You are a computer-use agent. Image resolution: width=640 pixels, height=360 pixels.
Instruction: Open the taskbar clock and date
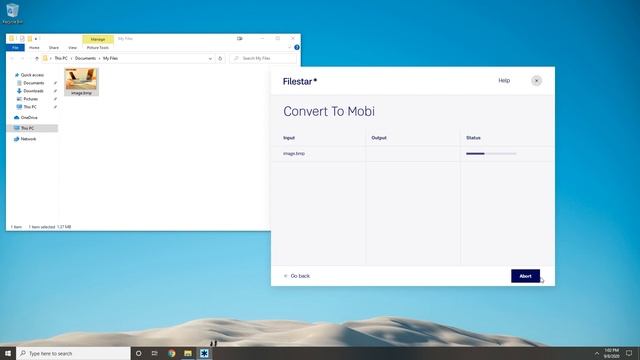611,353
